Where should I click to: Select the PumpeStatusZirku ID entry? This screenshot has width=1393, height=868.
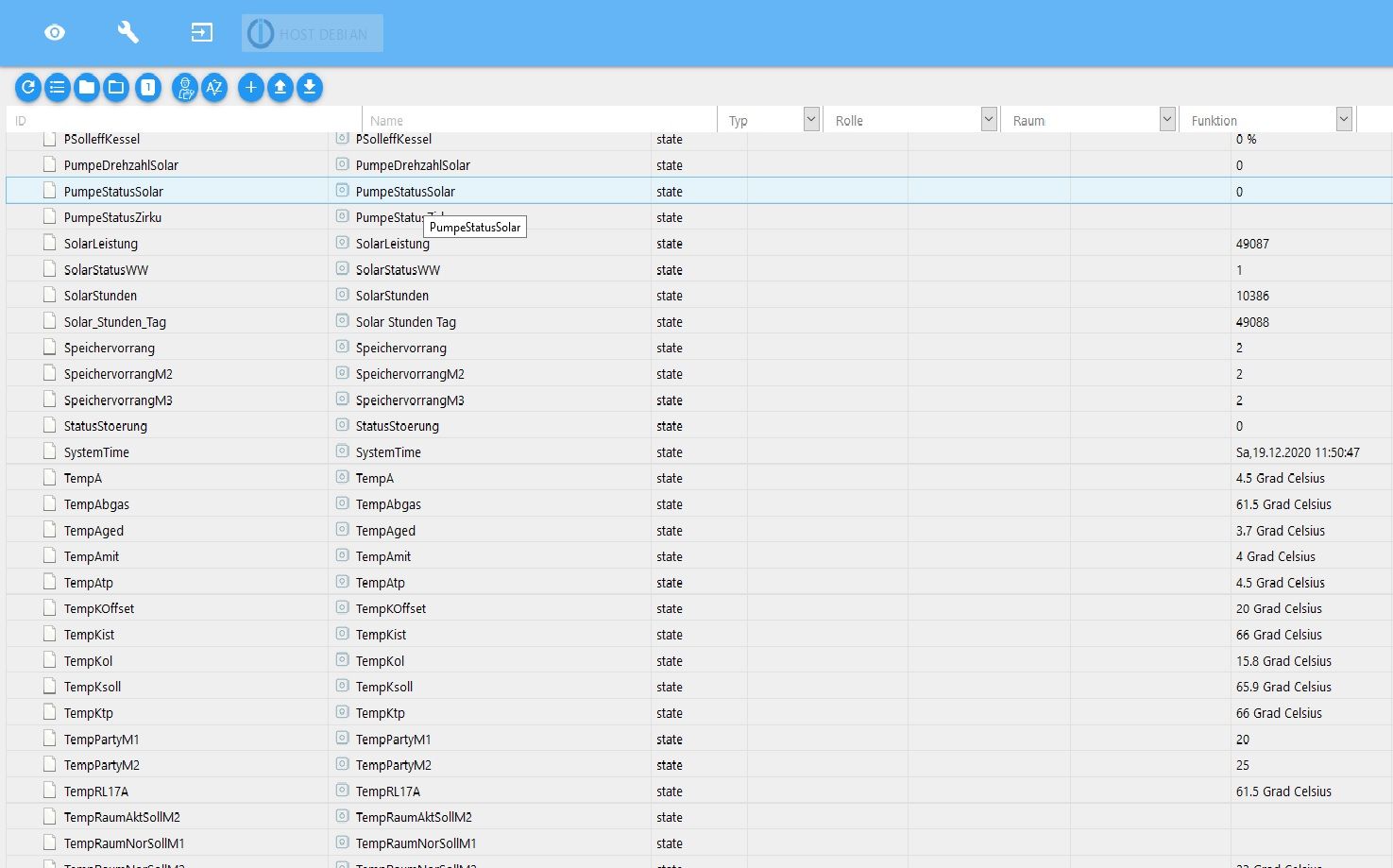tap(112, 217)
